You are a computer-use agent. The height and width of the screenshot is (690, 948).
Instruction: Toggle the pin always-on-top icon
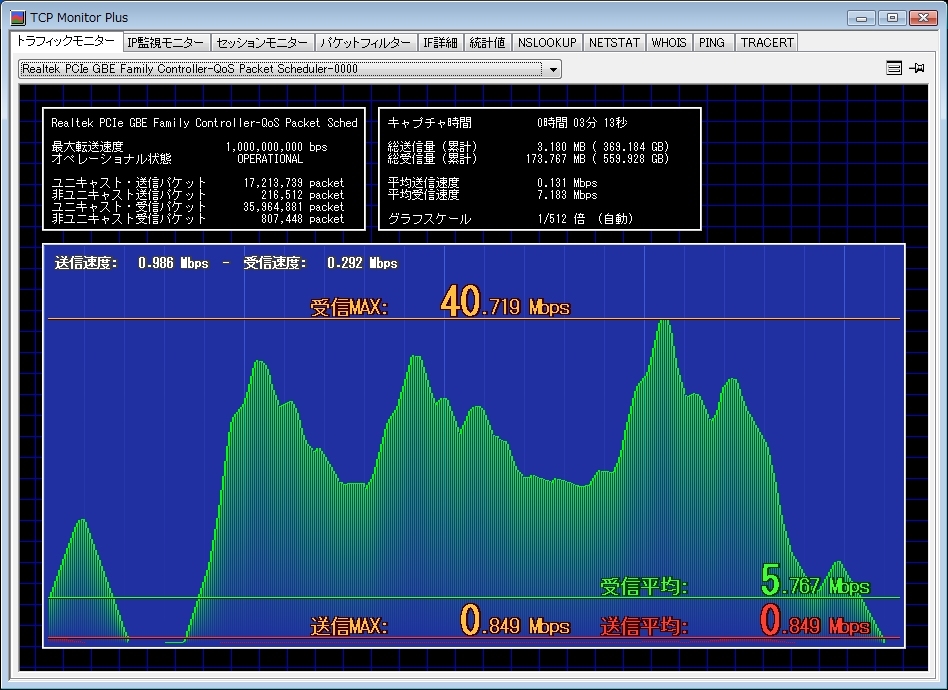pyautogui.click(x=917, y=68)
